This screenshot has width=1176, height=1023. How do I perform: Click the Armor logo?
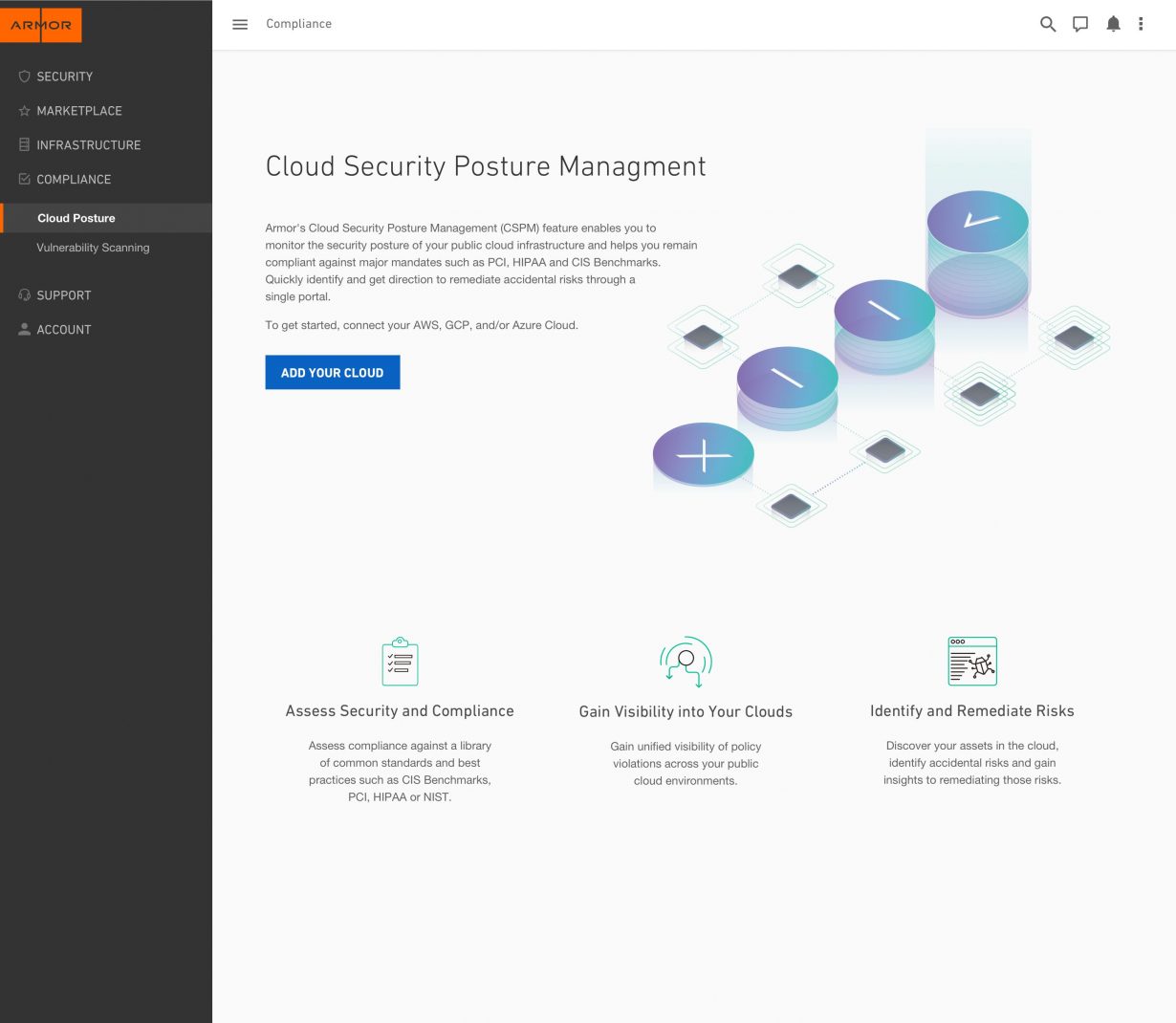pos(41,26)
